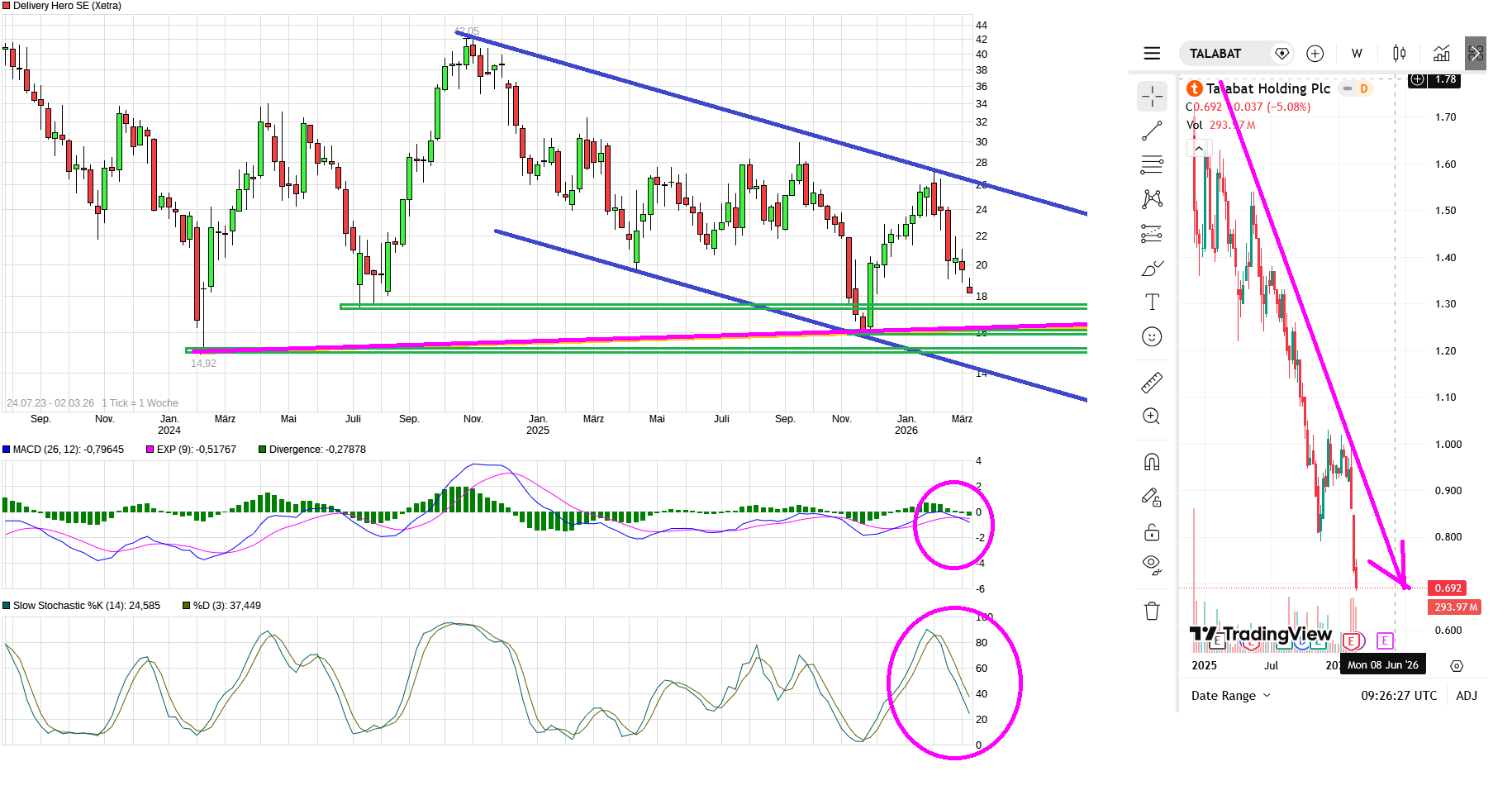
Task: Select the brush drawing tool
Action: click(x=1152, y=268)
